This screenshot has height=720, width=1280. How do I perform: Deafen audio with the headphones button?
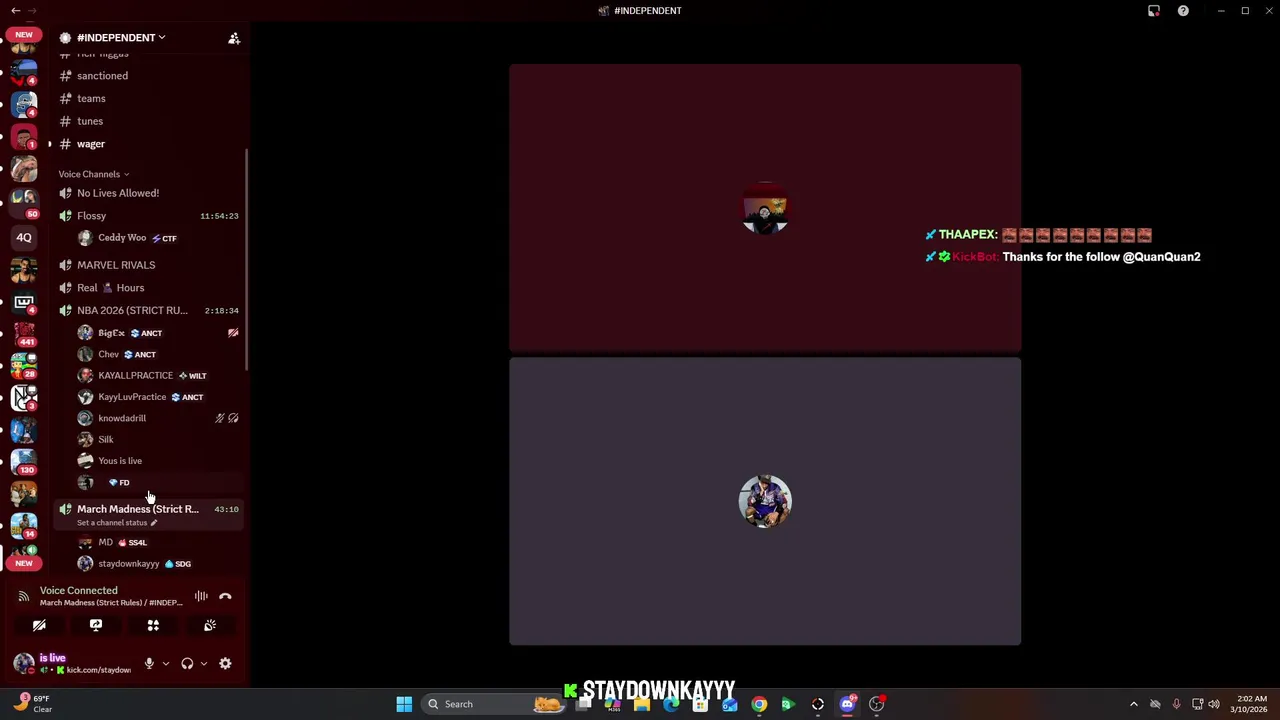[x=187, y=663]
